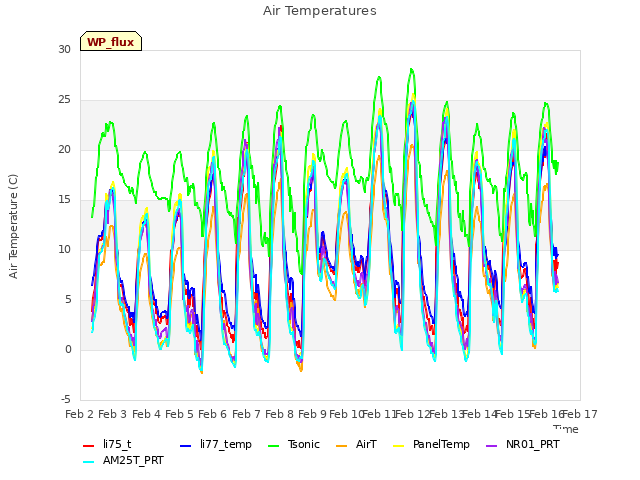Click the Feb 8 x-axis tick label
640x480 pixels.
click(279, 414)
